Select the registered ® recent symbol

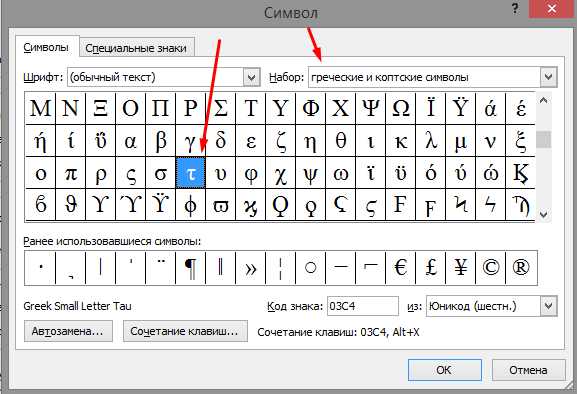521,268
